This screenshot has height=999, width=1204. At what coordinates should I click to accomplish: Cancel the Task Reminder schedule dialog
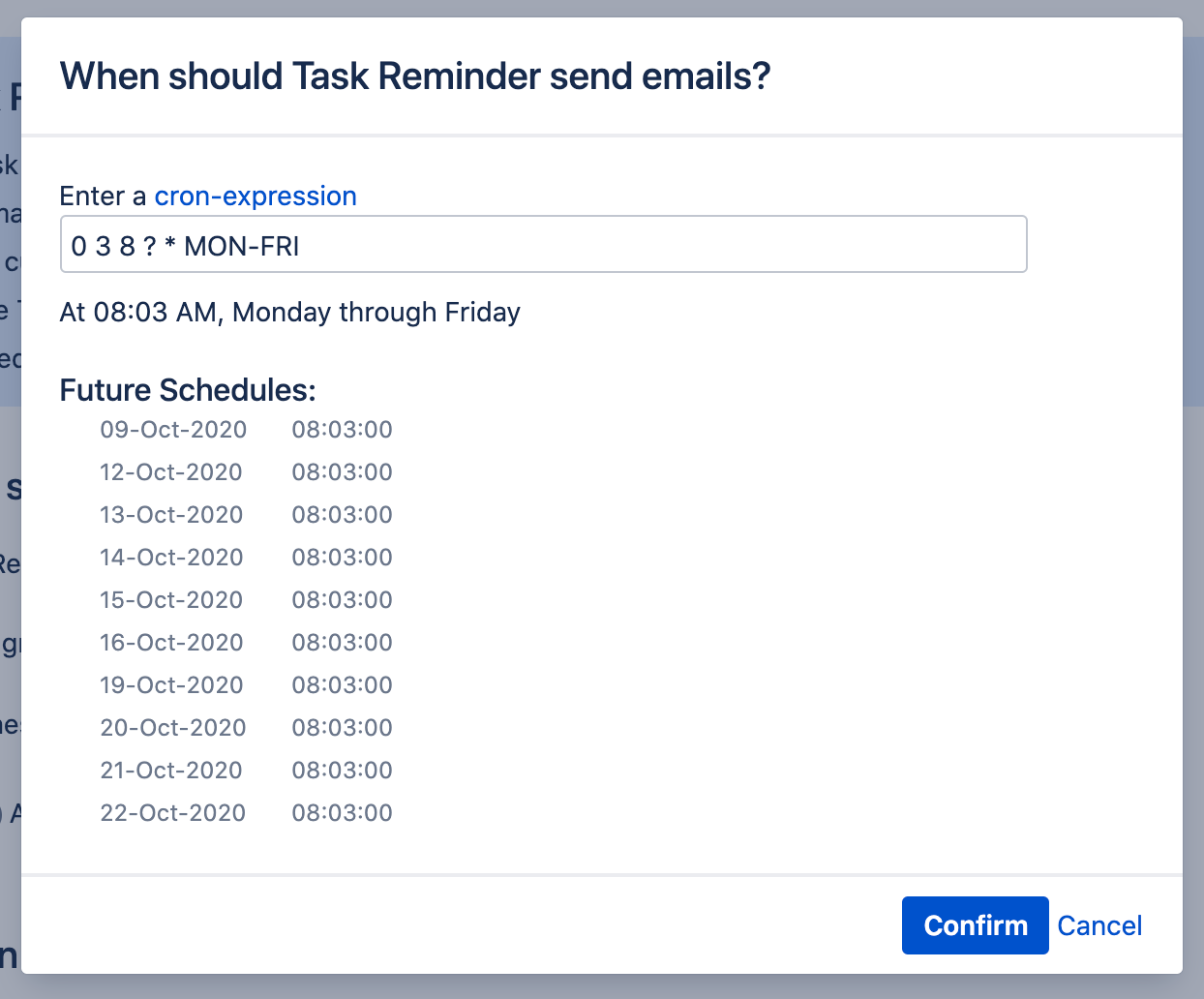pyautogui.click(x=1099, y=925)
